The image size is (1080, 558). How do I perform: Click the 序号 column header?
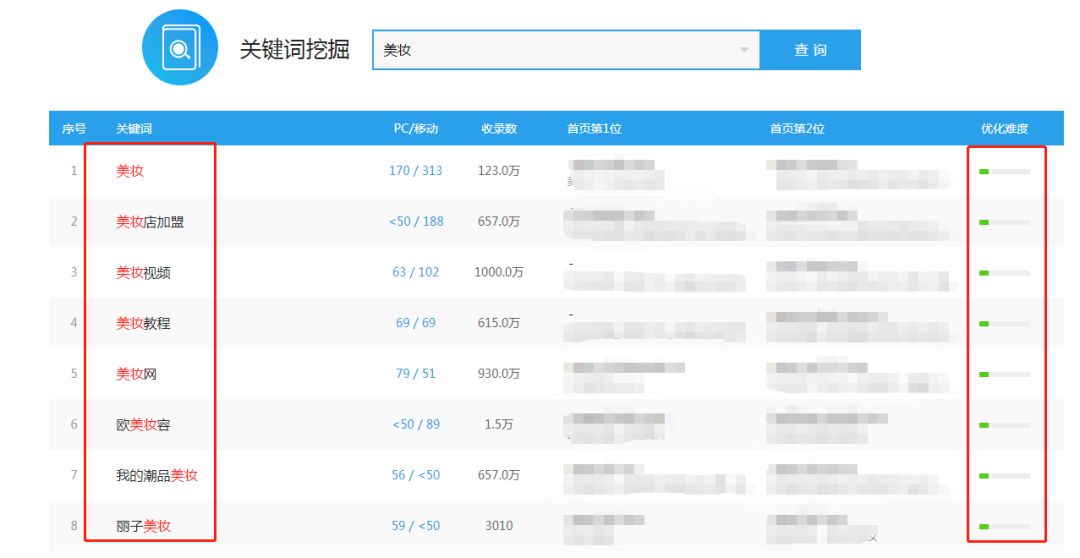pos(74,129)
